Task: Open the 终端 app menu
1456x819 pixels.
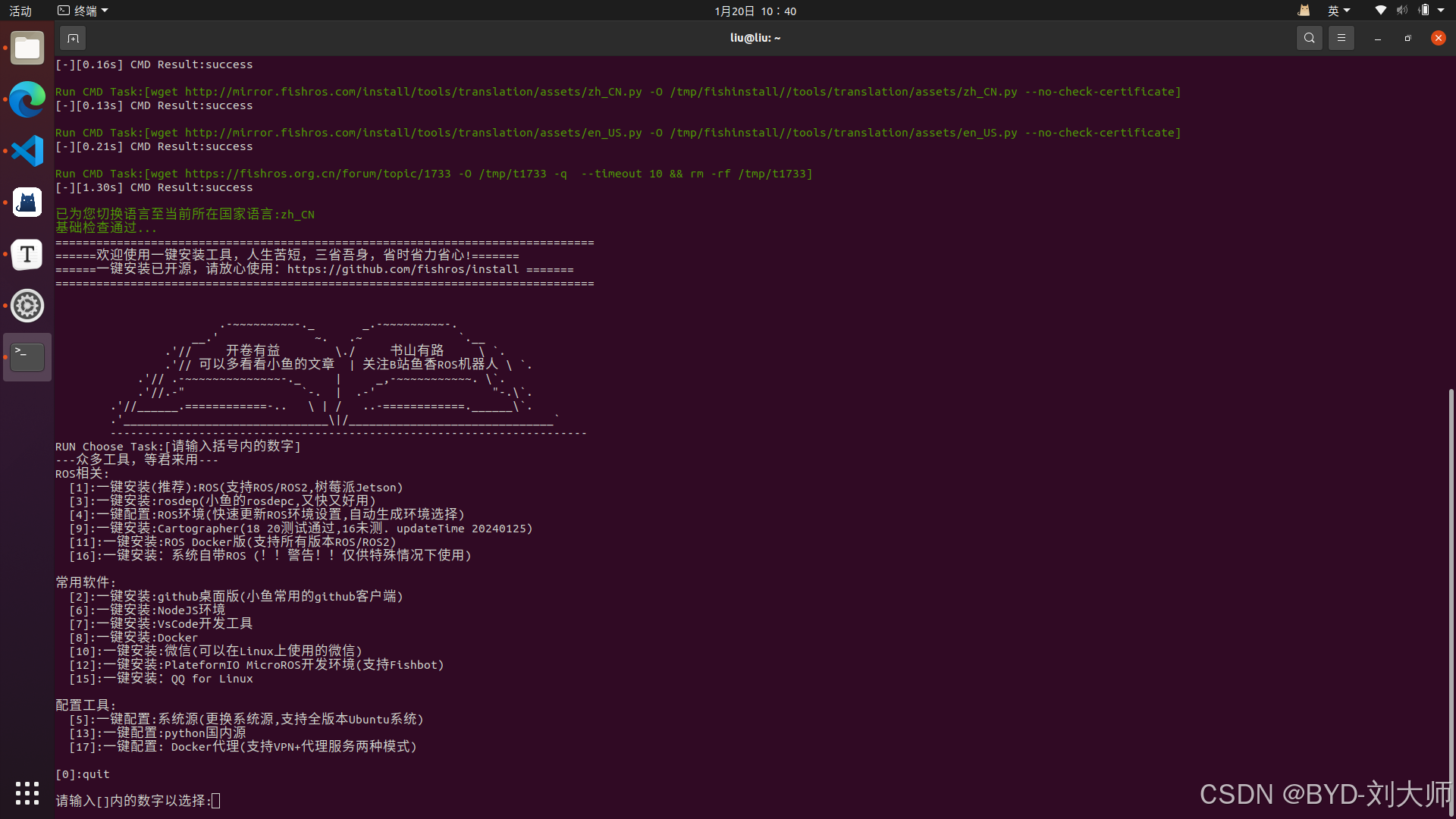Action: (x=83, y=11)
